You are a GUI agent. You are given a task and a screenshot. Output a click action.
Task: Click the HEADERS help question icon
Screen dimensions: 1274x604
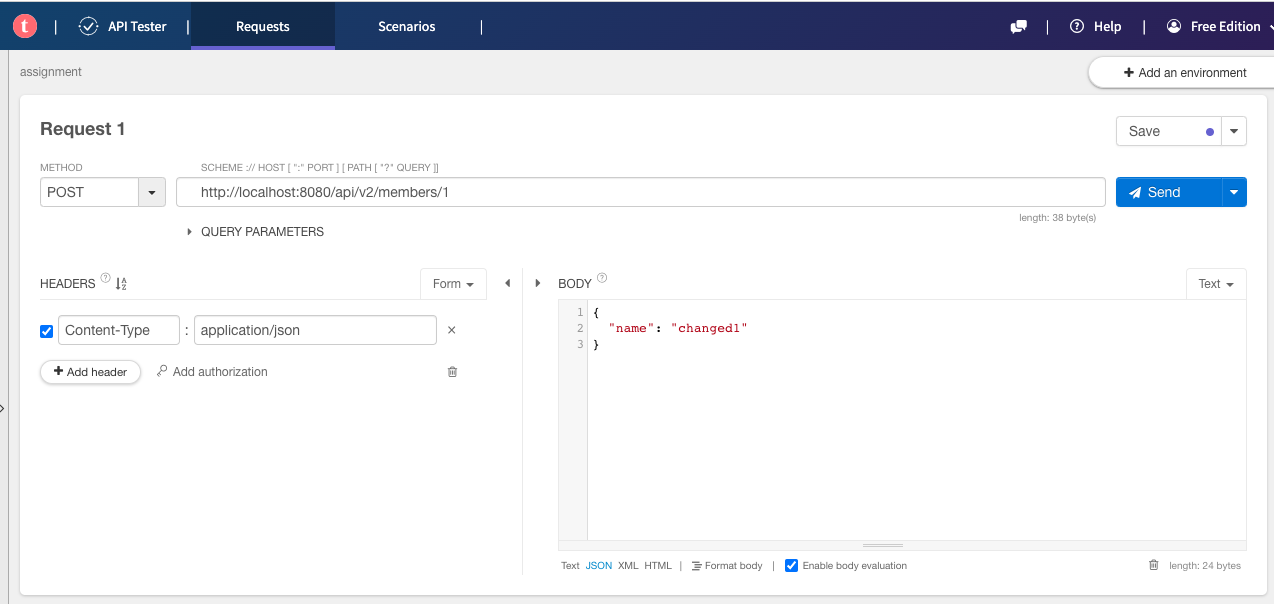105,279
